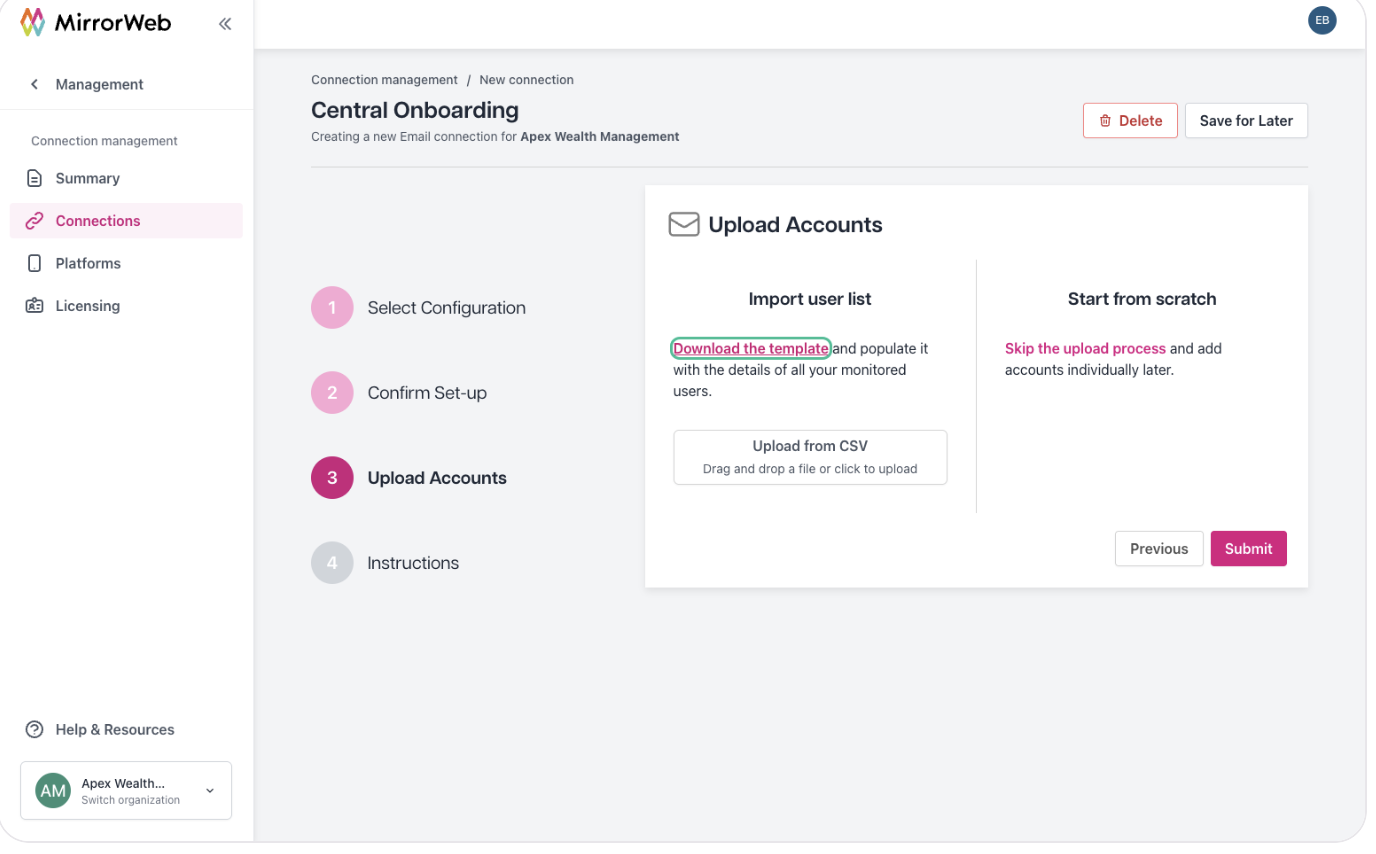Image resolution: width=1376 pixels, height=854 pixels.
Task: Click the Download the template link
Action: coord(750,349)
